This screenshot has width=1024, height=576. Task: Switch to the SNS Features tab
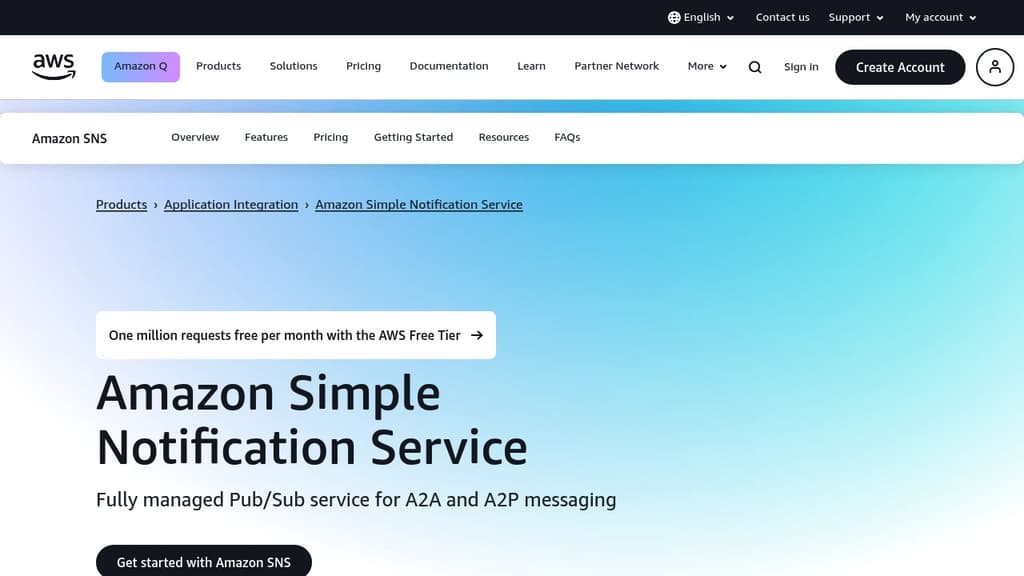pyautogui.click(x=266, y=138)
